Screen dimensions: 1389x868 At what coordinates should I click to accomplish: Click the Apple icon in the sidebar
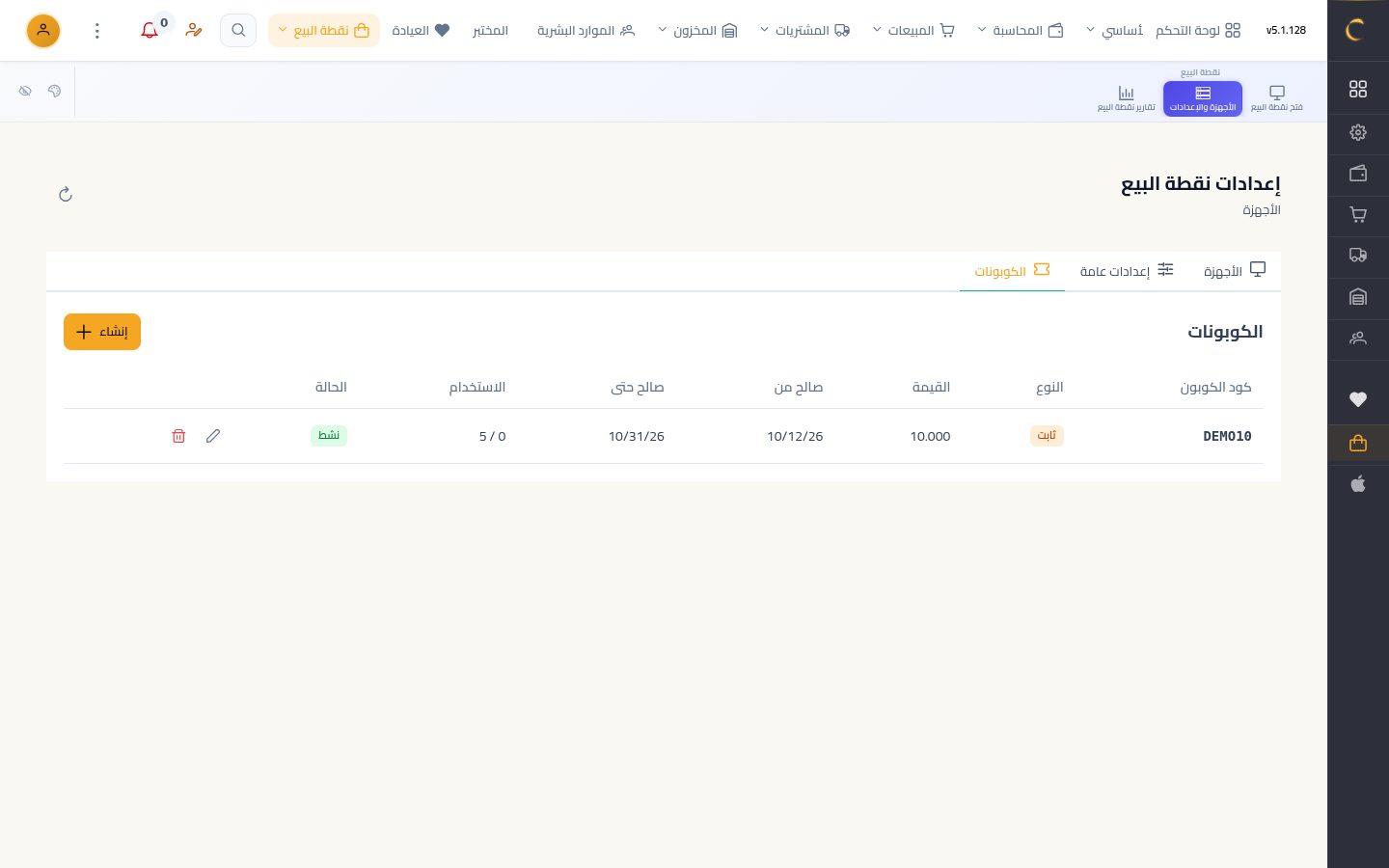click(x=1358, y=484)
